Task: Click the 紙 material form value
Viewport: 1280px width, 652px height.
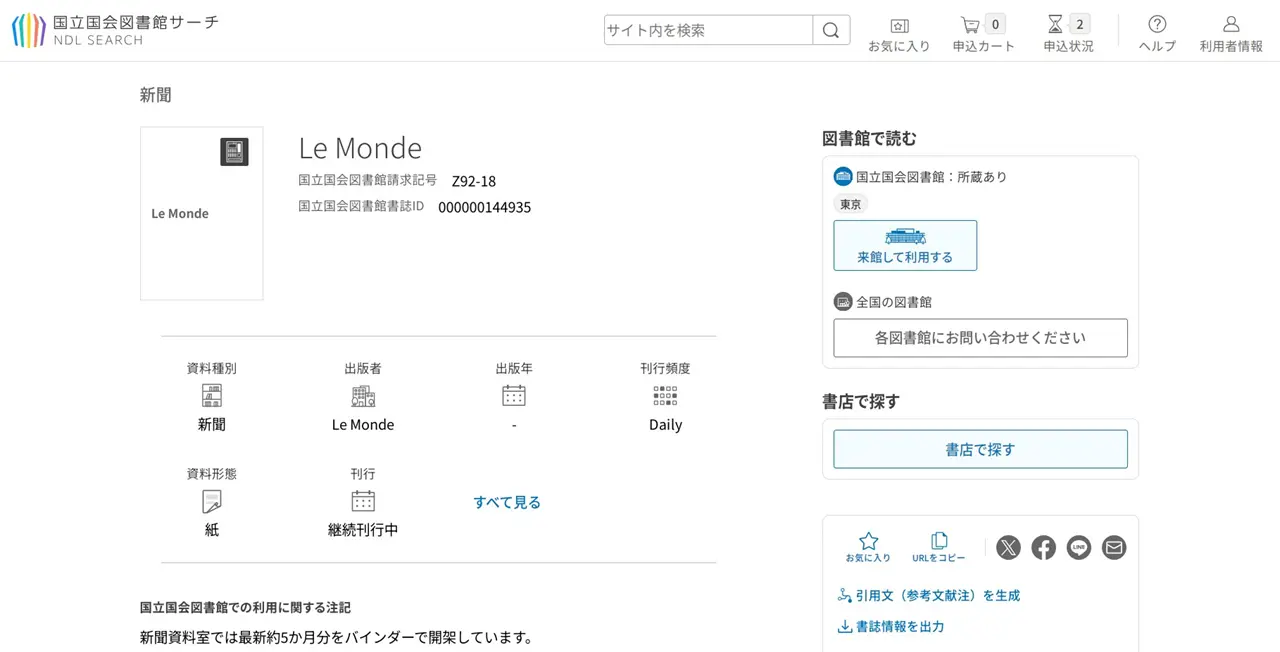Action: 212,530
